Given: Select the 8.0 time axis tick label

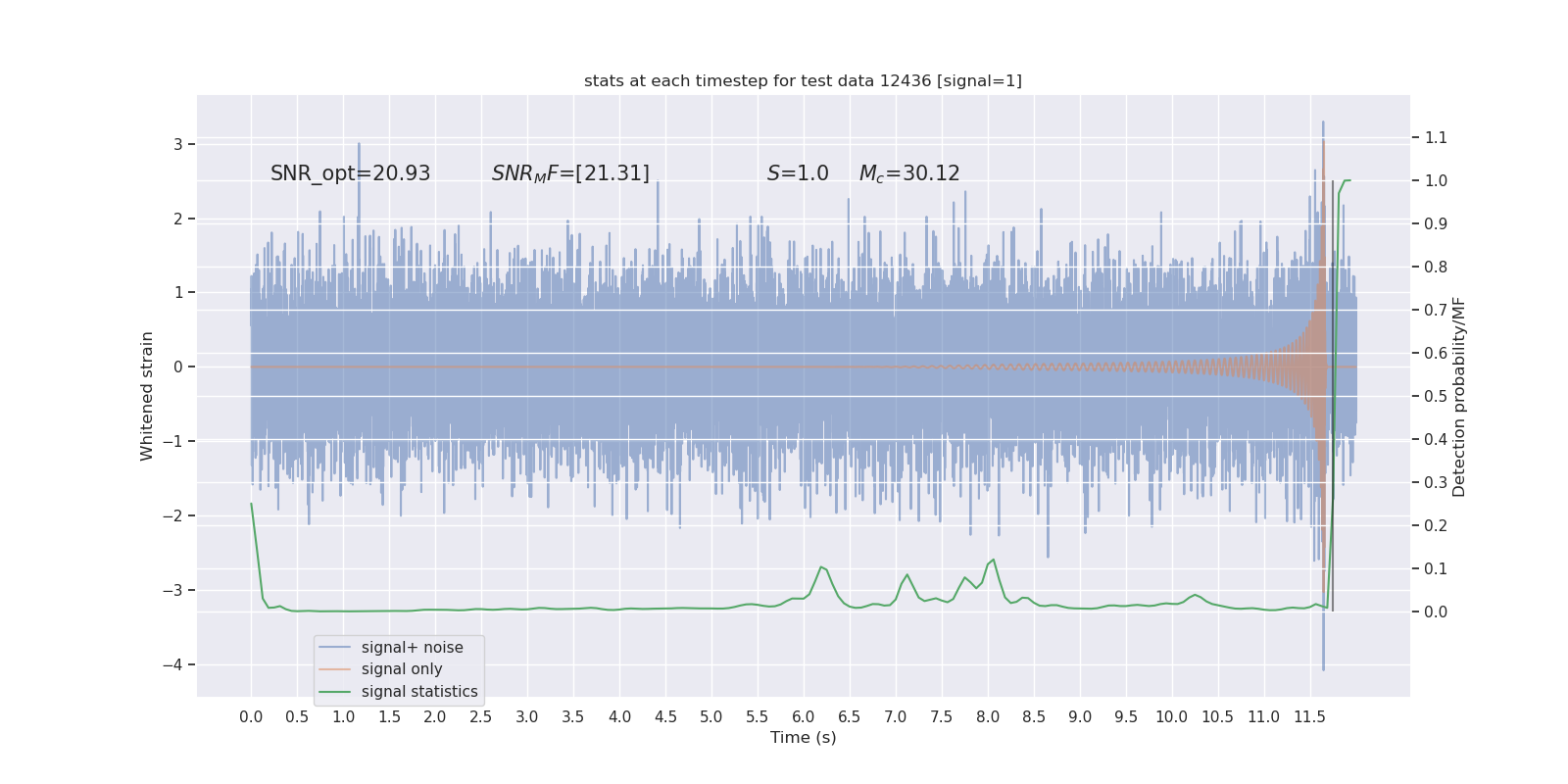Looking at the screenshot, I should click(x=988, y=716).
